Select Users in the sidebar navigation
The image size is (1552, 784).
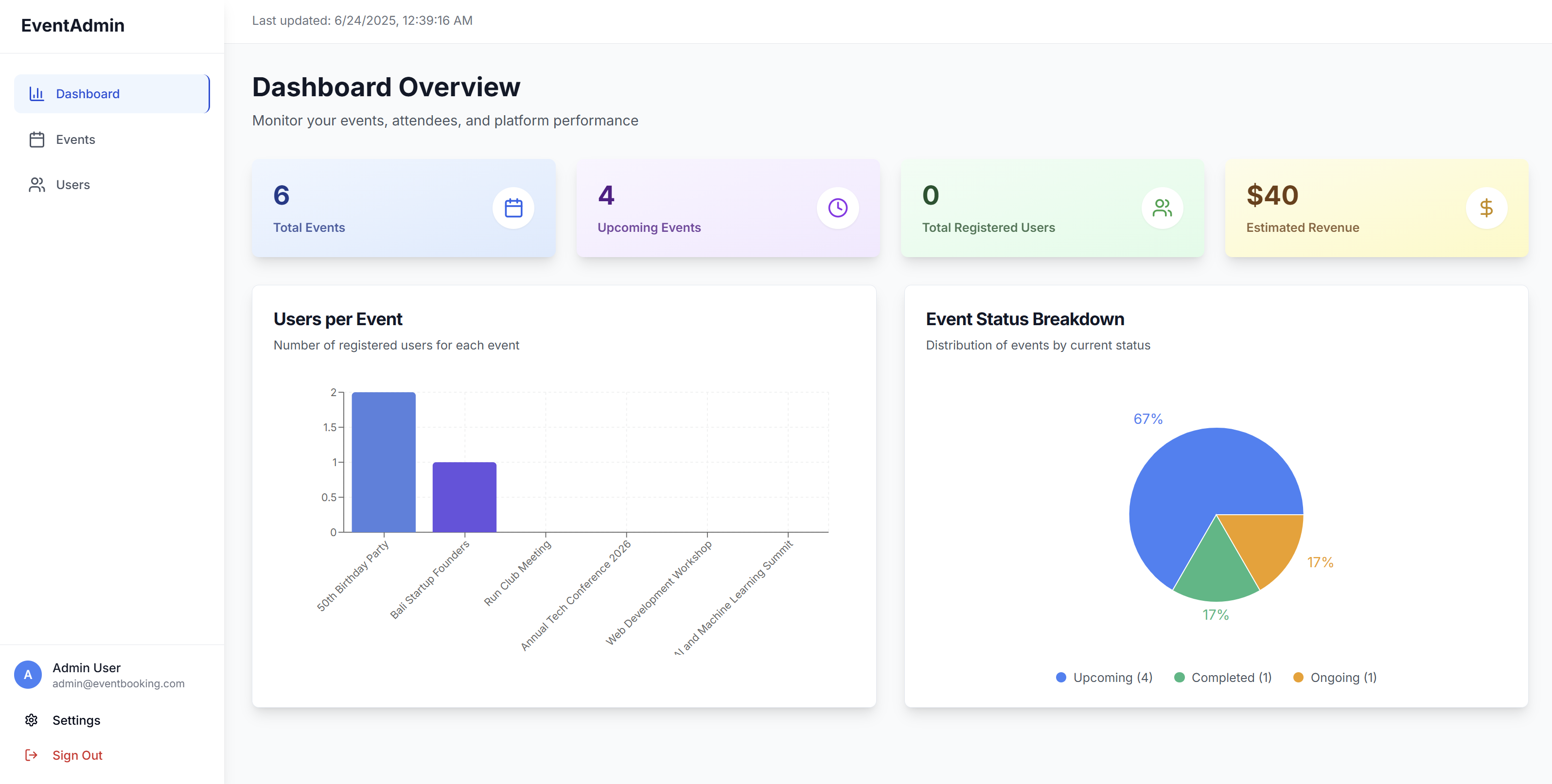pyautogui.click(x=73, y=185)
